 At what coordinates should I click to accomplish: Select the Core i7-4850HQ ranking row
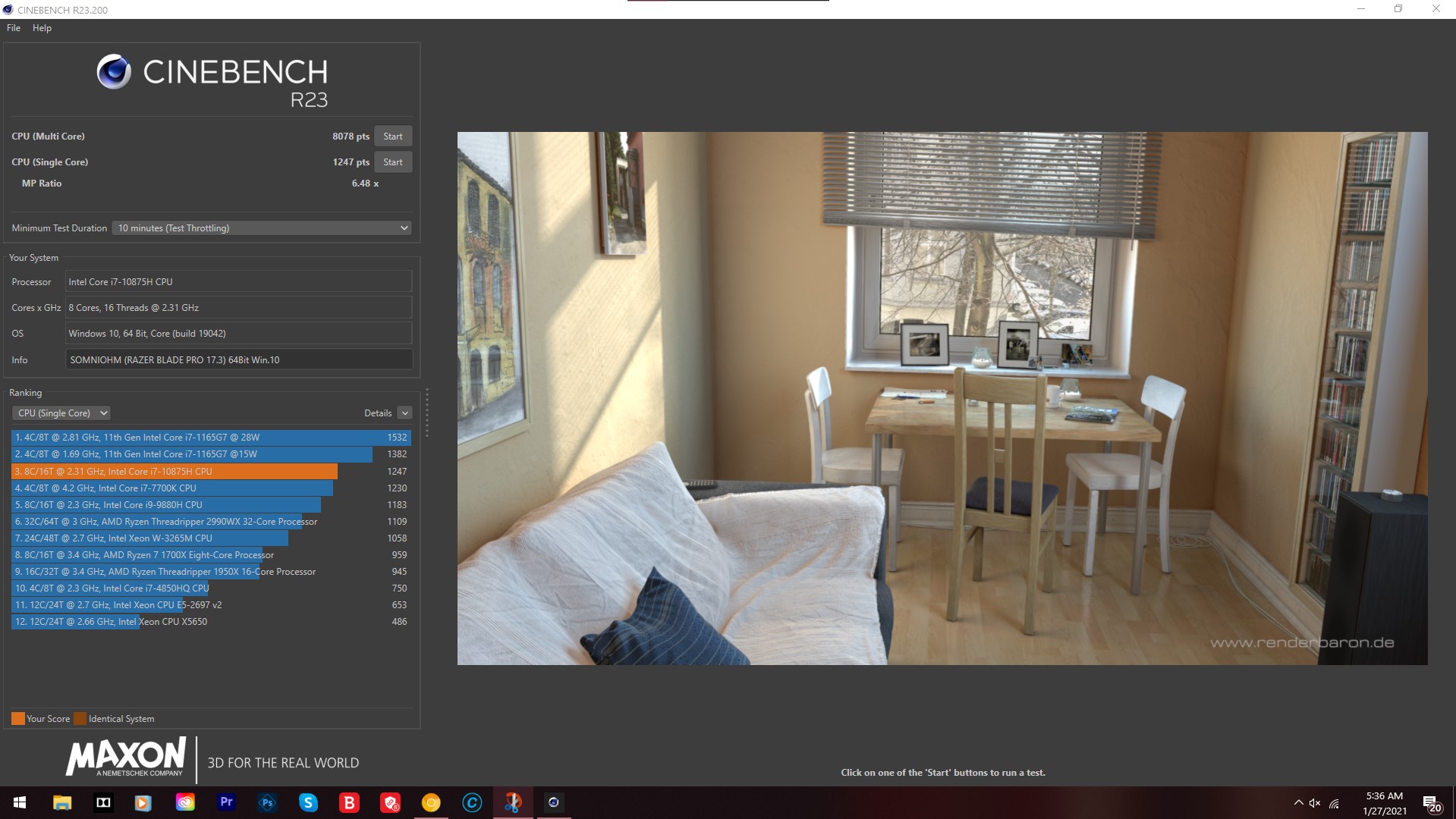(x=211, y=588)
